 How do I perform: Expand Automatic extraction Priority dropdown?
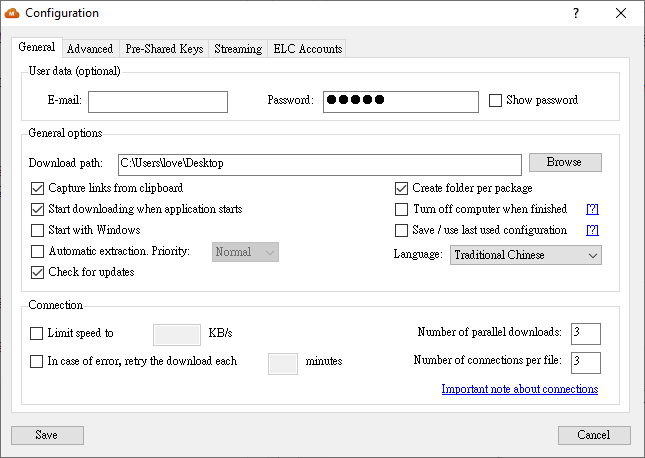point(245,252)
